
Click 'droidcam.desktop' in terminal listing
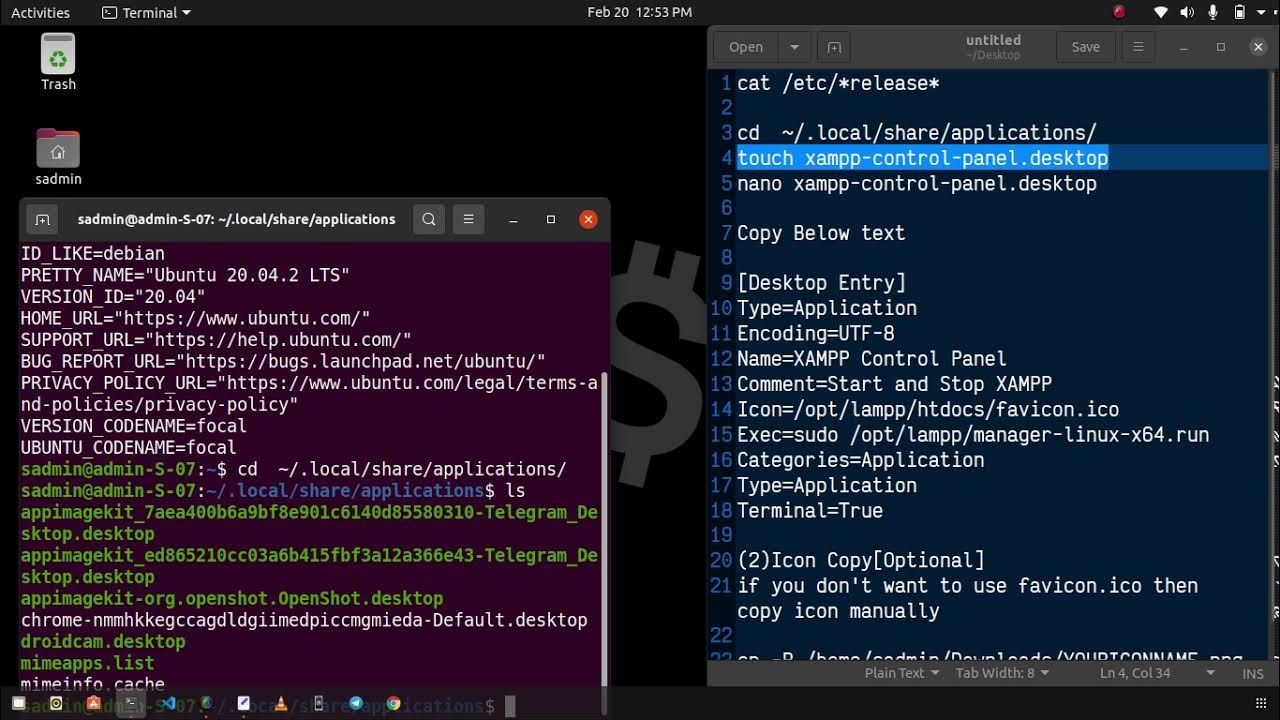[103, 641]
